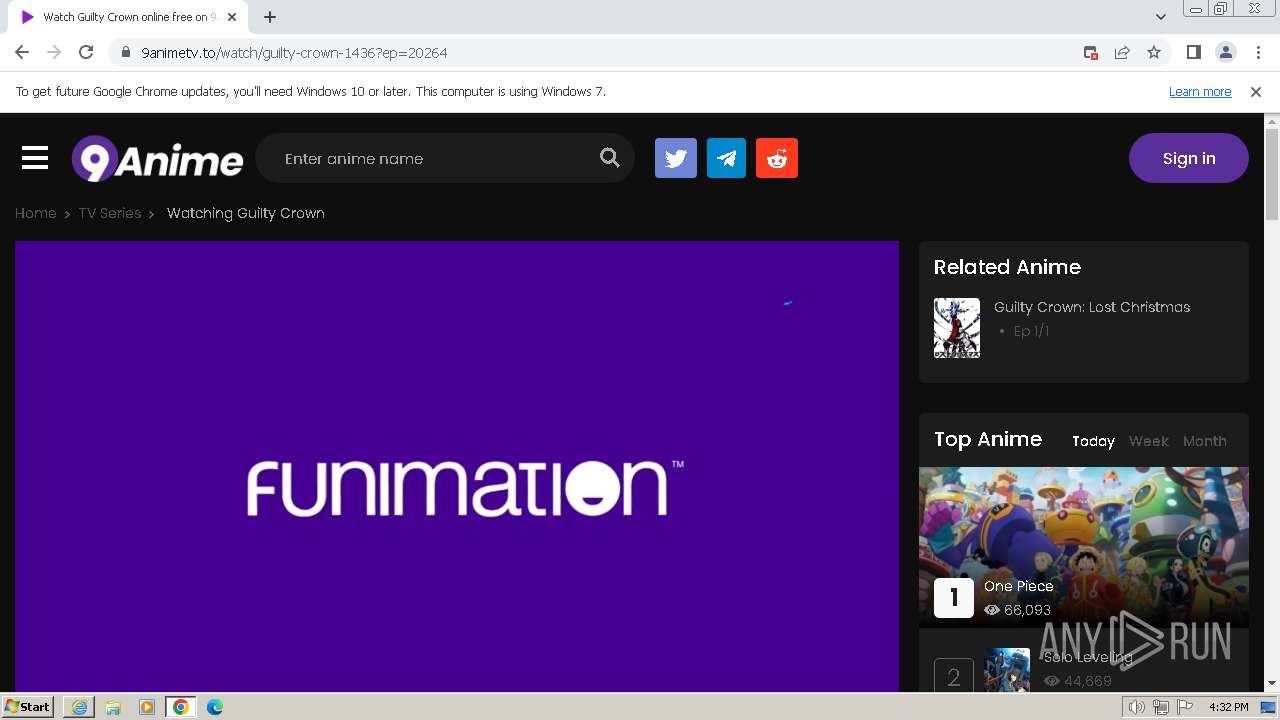Image resolution: width=1280 pixels, height=720 pixels.
Task: Click the scrollbar down arrow
Action: click(1272, 684)
